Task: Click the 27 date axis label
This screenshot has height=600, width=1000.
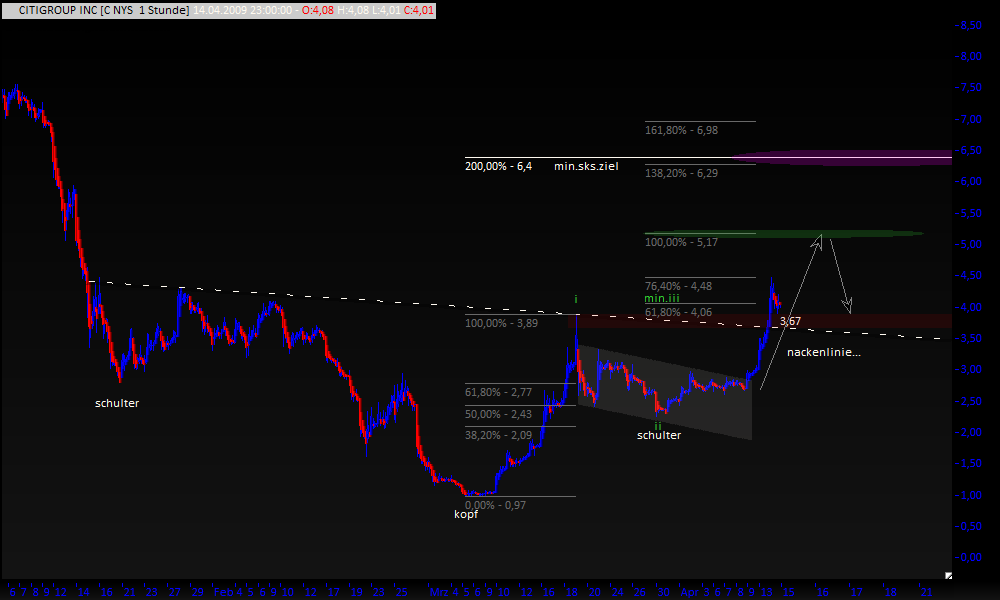Action: 174,592
